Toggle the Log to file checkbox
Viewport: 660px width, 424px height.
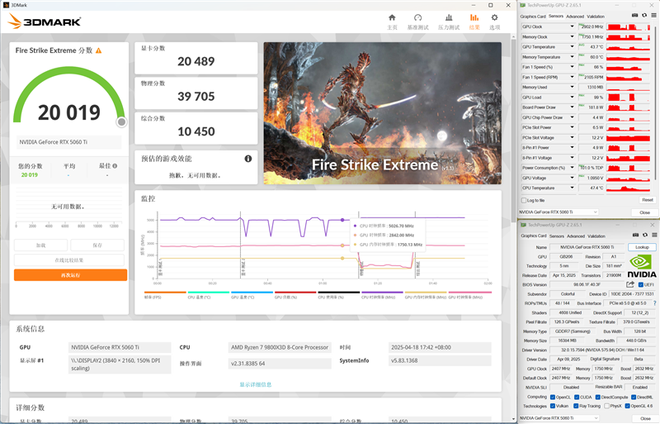pos(524,200)
